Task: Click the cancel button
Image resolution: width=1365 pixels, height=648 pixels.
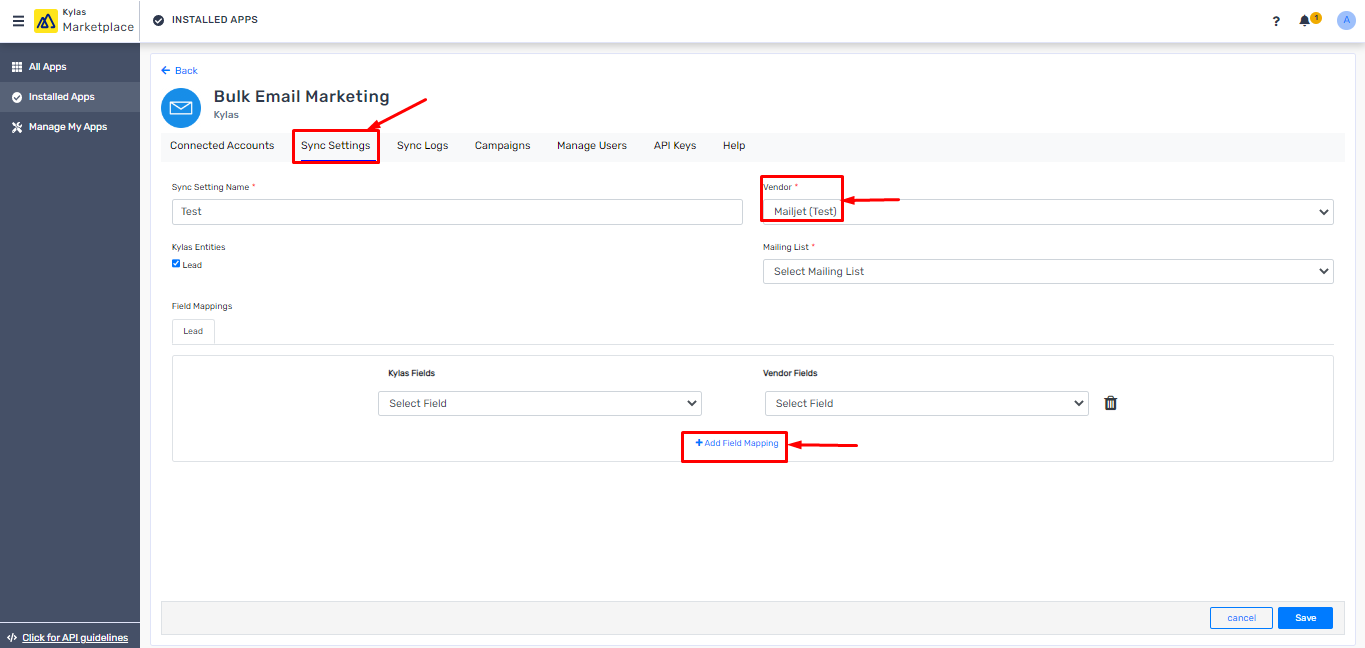Action: pos(1241,618)
